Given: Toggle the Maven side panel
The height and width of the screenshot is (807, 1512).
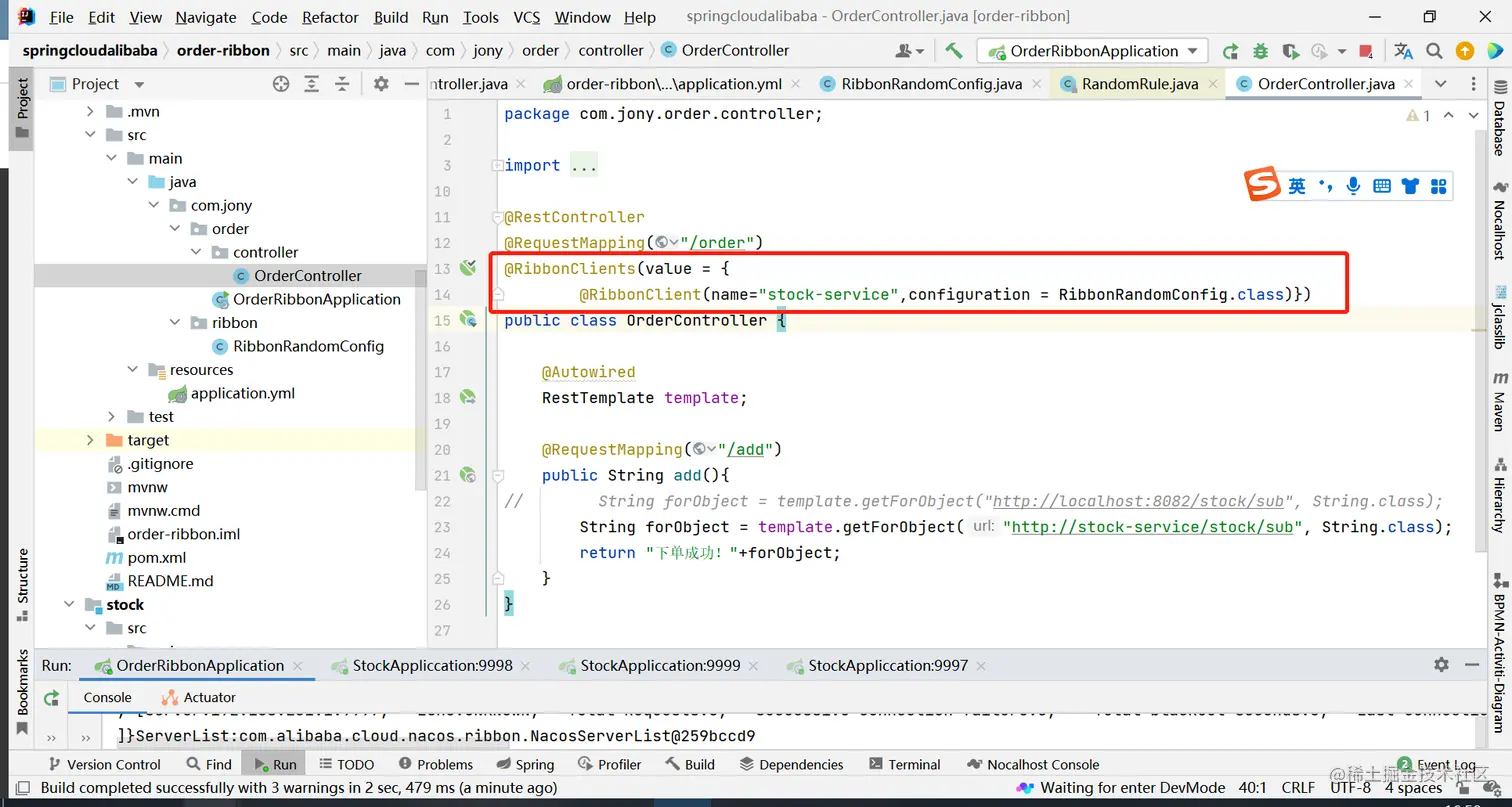Looking at the screenshot, I should (1500, 402).
